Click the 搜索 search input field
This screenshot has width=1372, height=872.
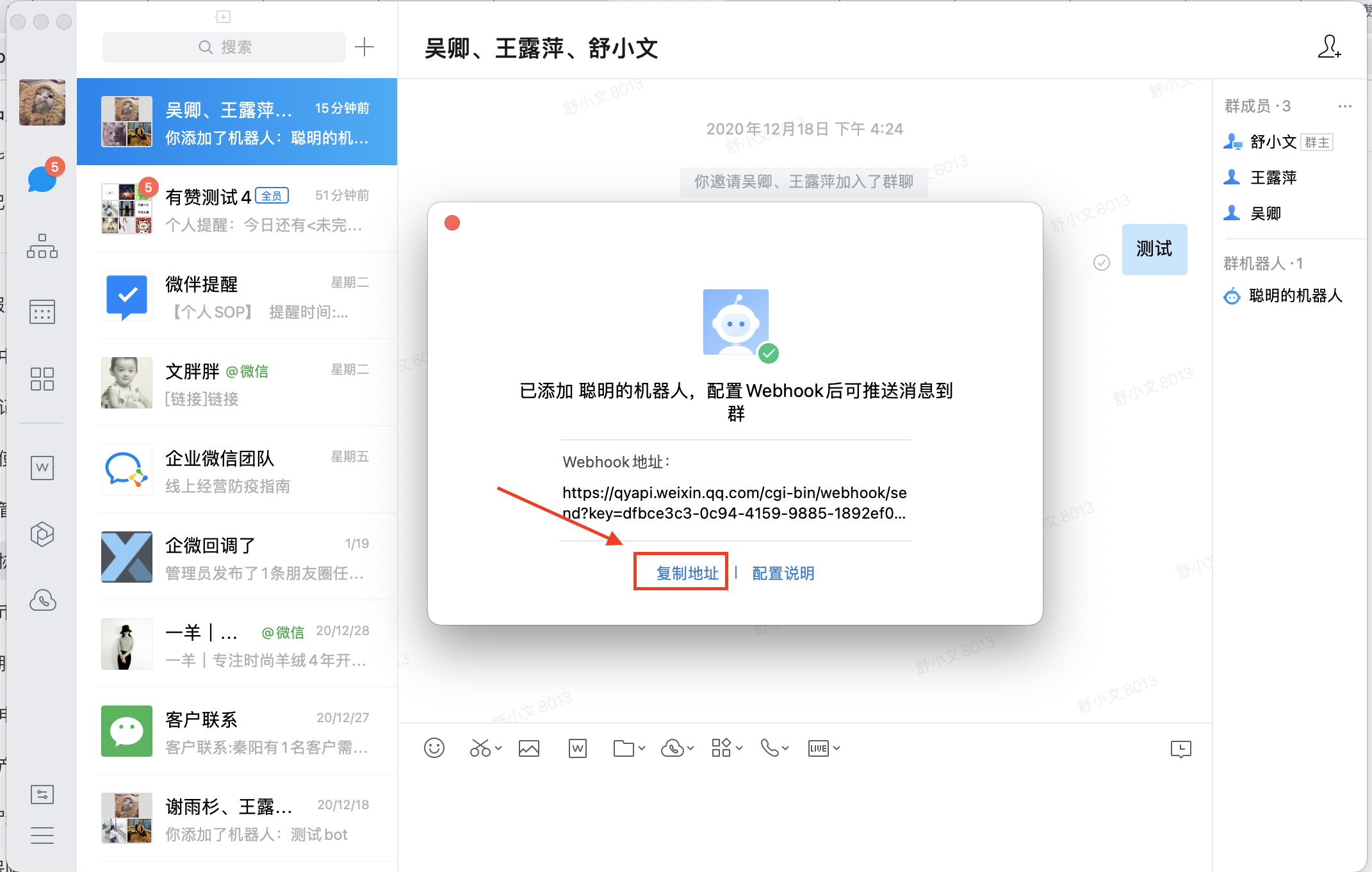(x=224, y=47)
